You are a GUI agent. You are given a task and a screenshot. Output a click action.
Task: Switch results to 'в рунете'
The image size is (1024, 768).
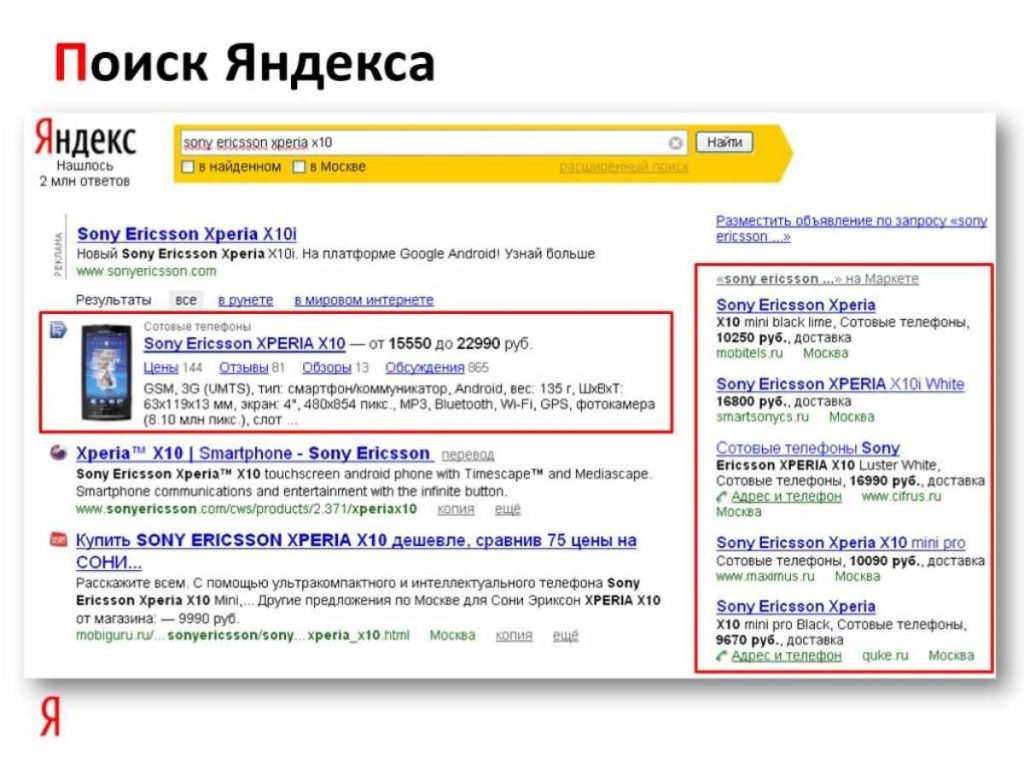pos(246,300)
